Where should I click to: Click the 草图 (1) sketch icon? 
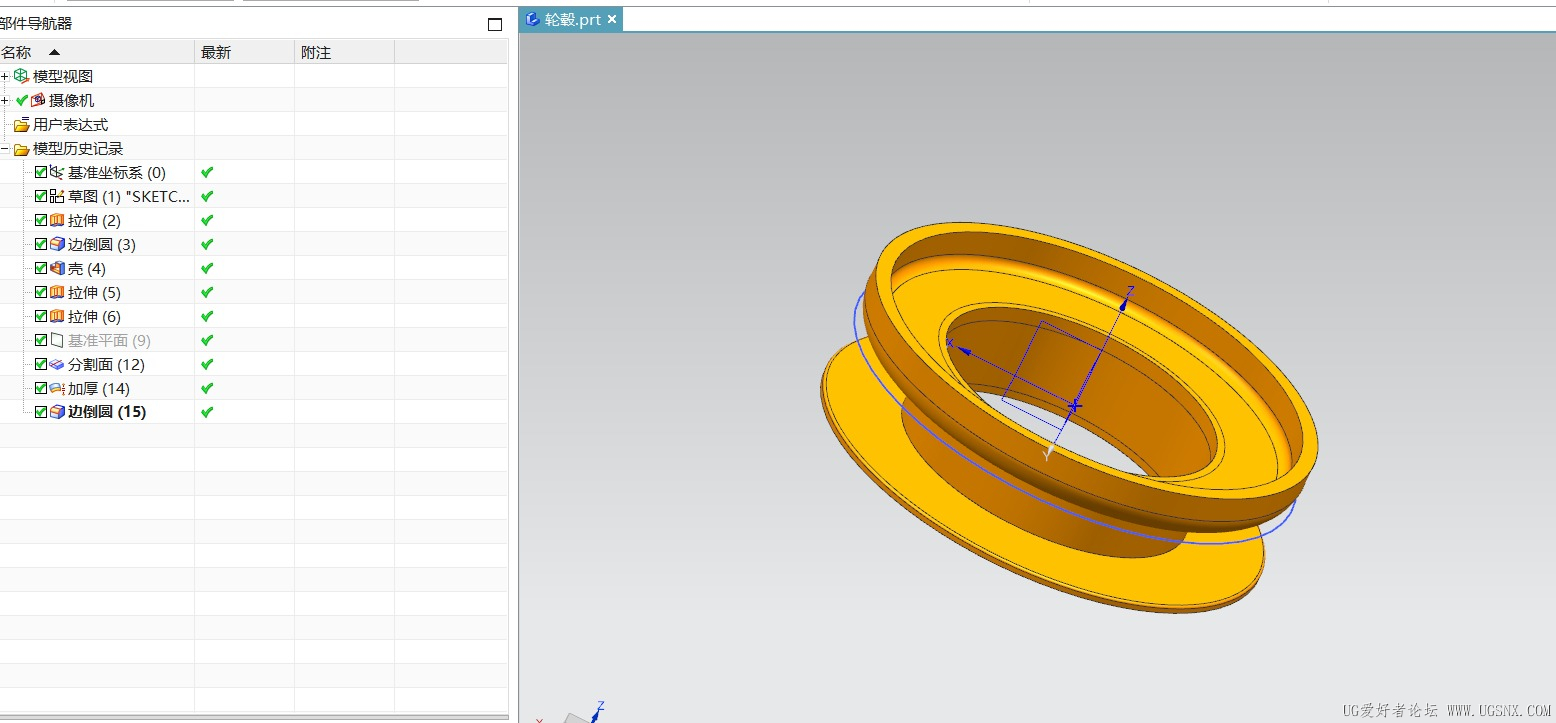57,196
